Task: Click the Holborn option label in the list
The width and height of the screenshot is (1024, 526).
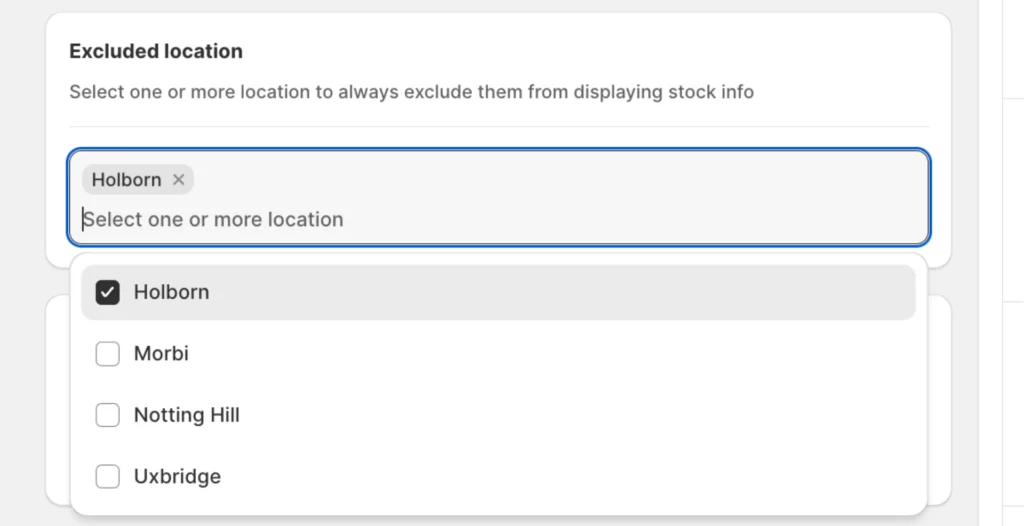Action: point(171,293)
